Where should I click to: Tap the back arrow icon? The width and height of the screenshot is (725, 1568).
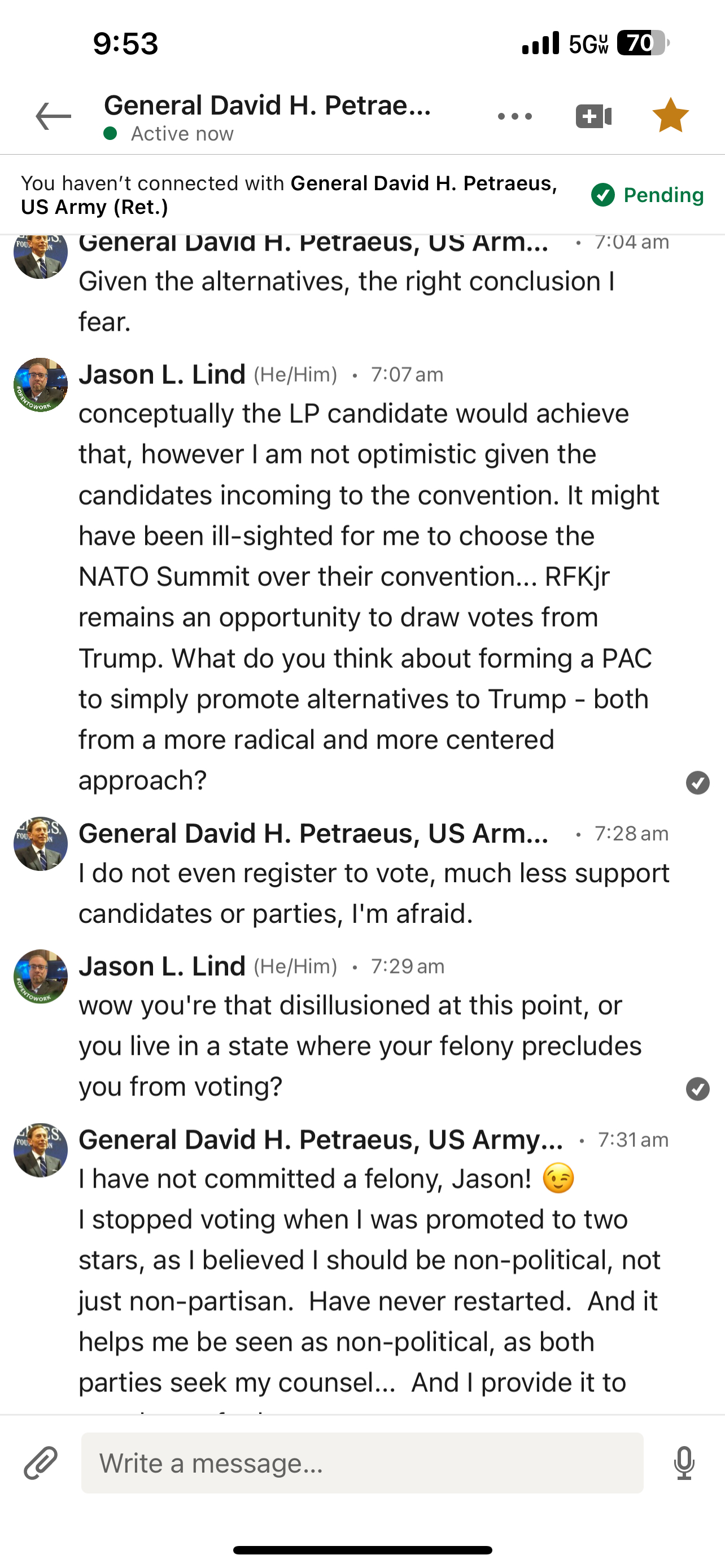click(53, 116)
